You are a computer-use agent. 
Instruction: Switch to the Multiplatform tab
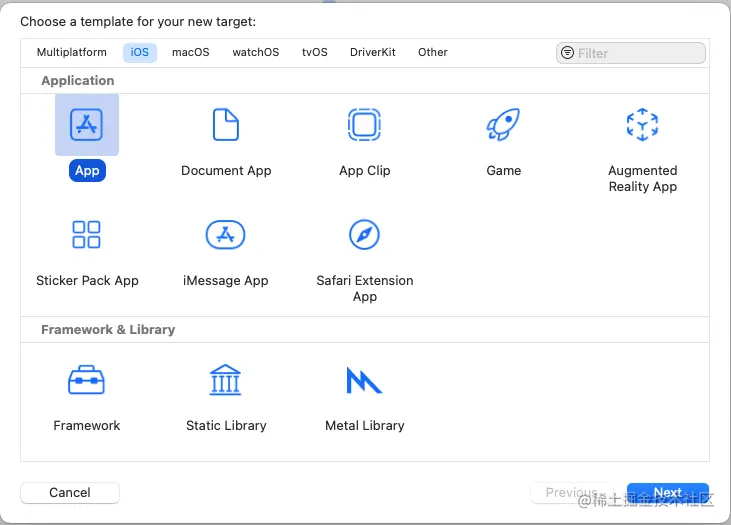tap(72, 52)
